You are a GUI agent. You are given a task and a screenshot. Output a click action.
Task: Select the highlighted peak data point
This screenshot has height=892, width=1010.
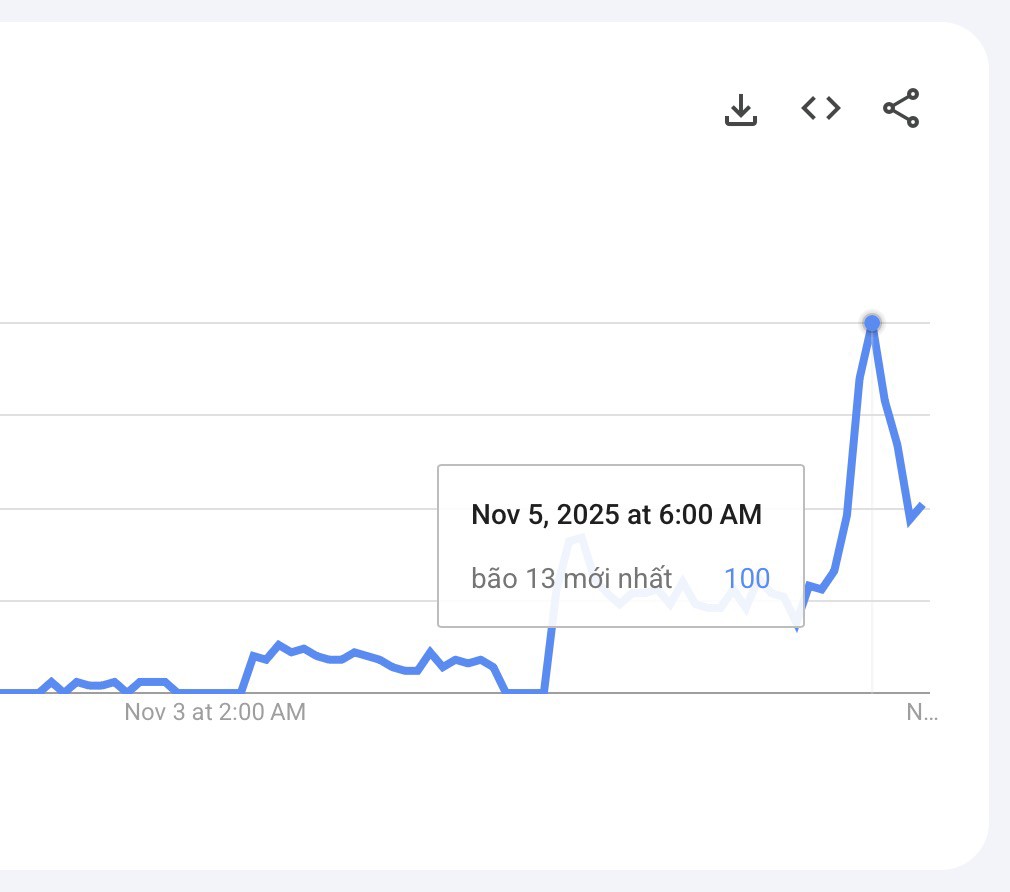click(872, 322)
